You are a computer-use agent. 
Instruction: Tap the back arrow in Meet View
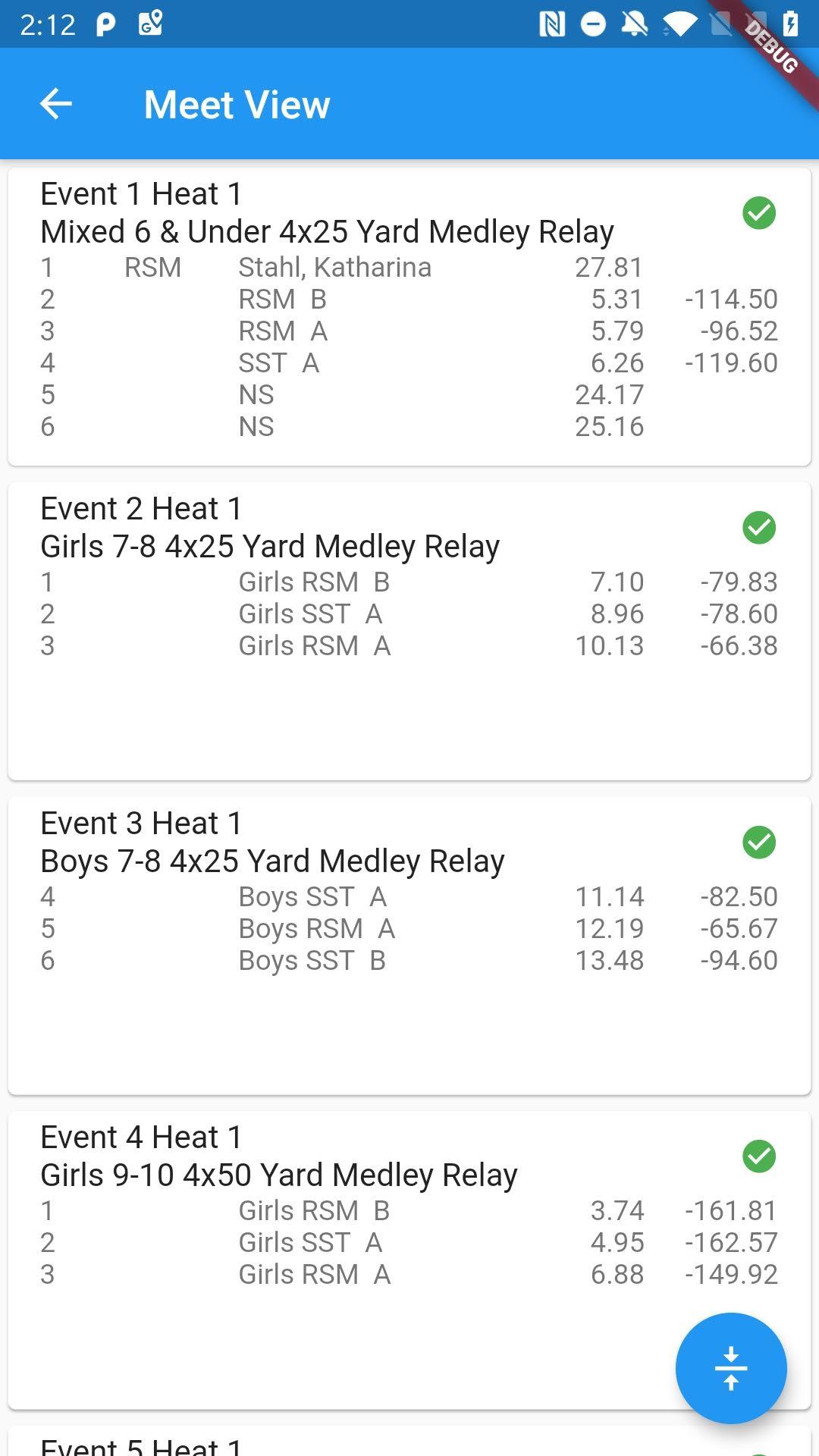click(x=55, y=104)
